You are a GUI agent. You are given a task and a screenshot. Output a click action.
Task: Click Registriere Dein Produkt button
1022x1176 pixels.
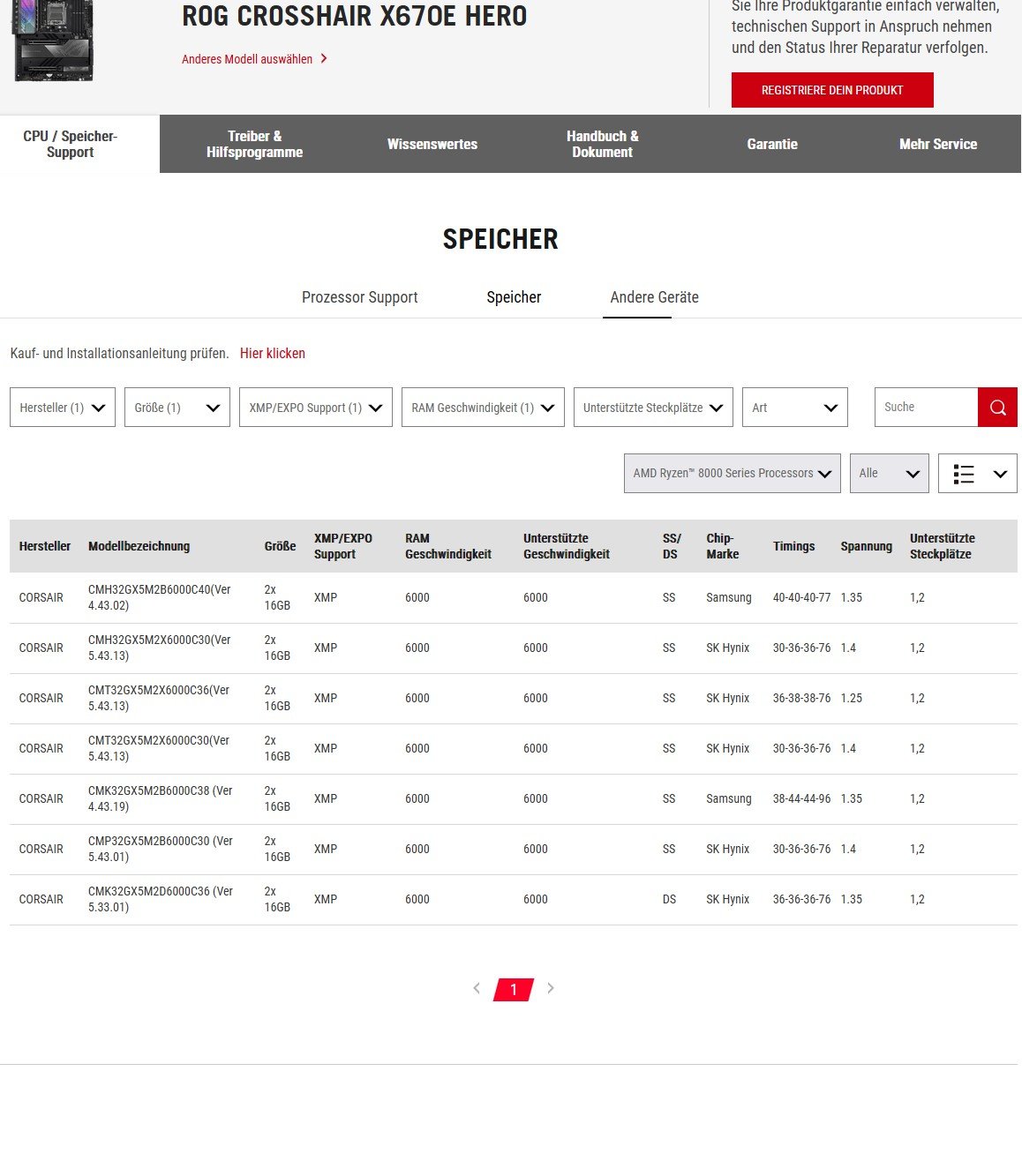tap(832, 90)
